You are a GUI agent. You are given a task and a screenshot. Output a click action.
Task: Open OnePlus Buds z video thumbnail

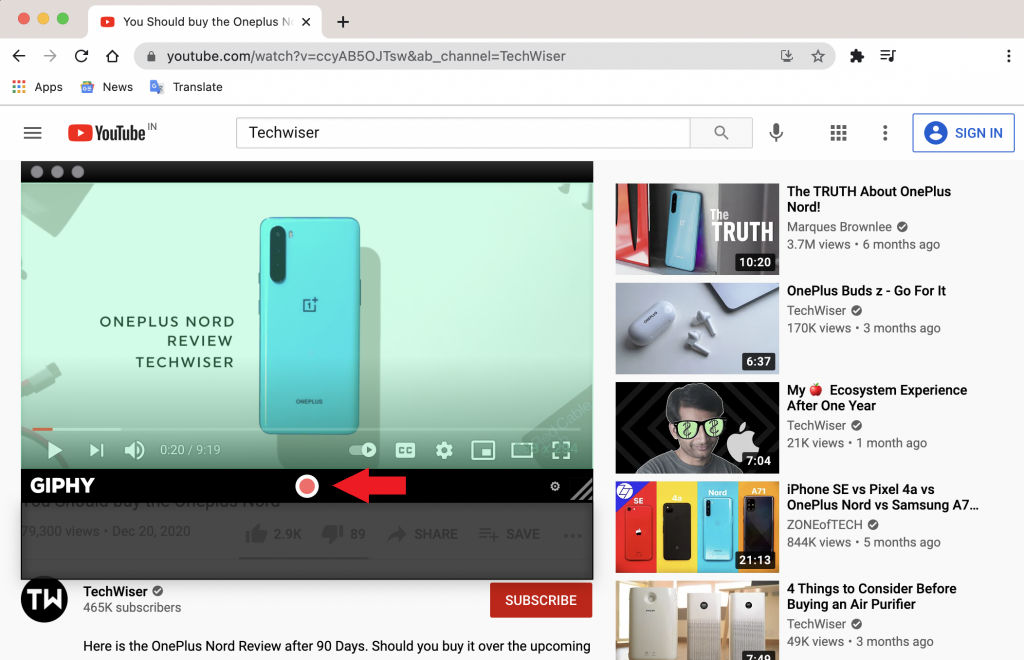coord(697,328)
